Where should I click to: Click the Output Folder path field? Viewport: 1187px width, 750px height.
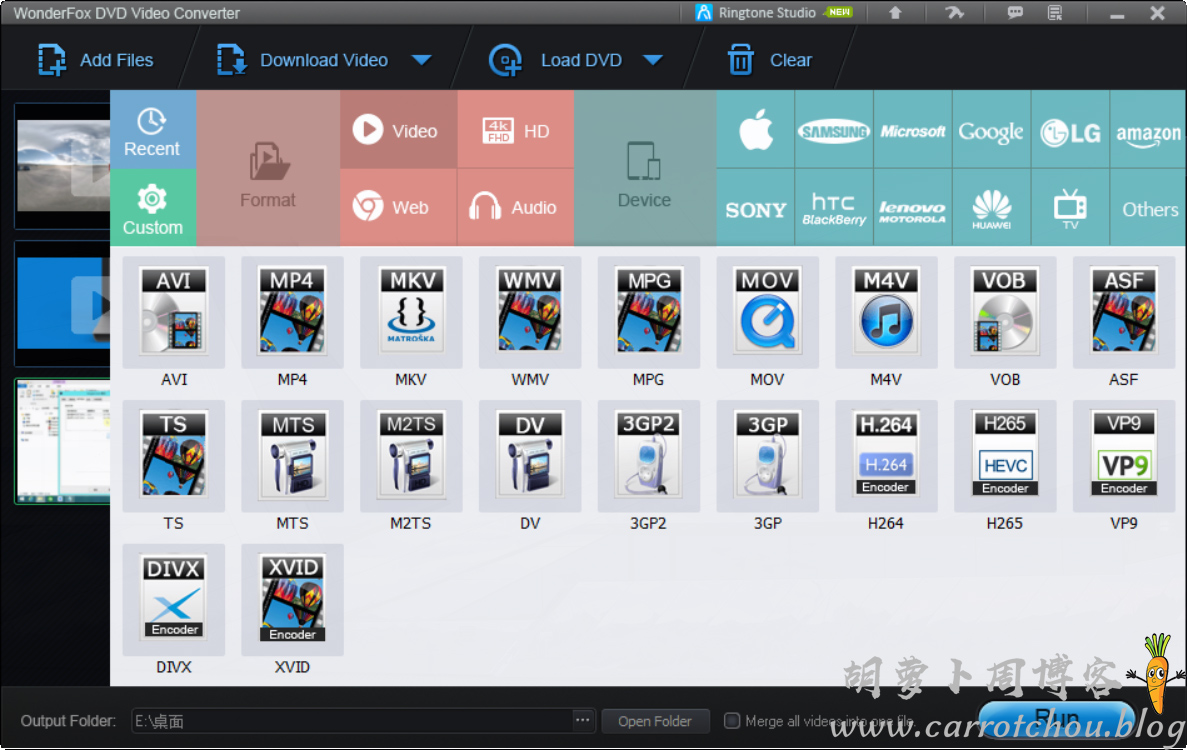pyautogui.click(x=352, y=721)
